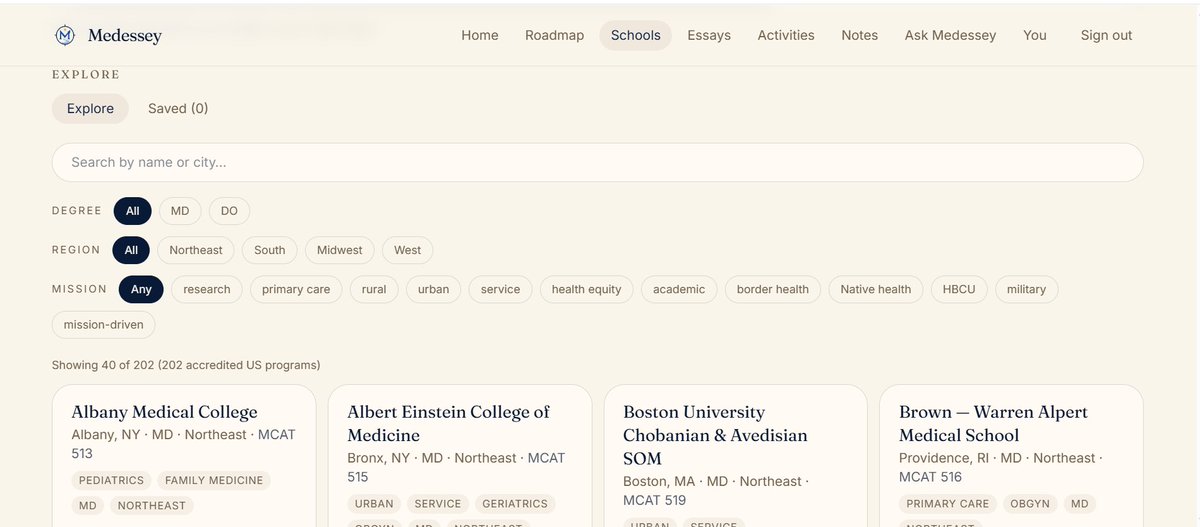Navigate to Activities

786,35
